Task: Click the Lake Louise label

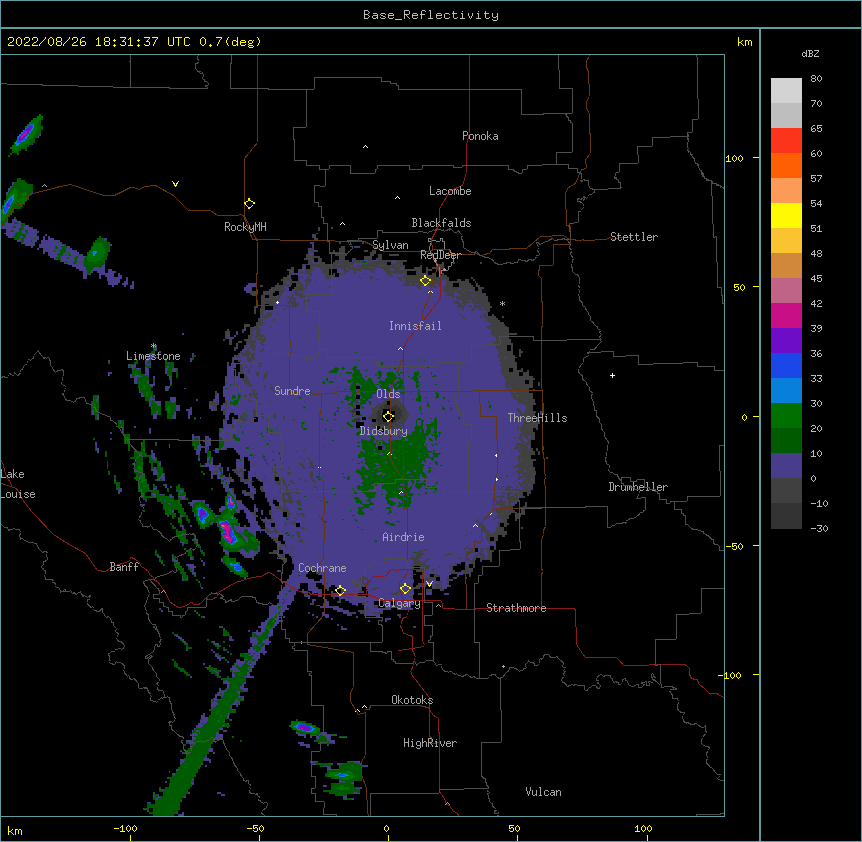Action: 18,484
